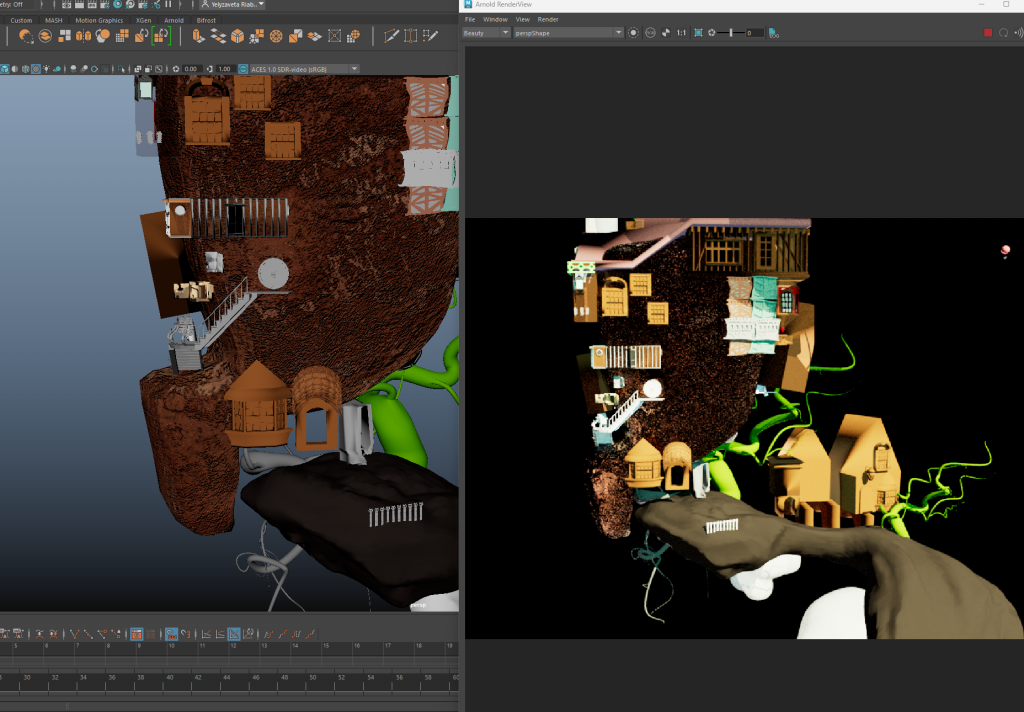Click the crop region icon in RenderView

pyautogui.click(x=698, y=33)
